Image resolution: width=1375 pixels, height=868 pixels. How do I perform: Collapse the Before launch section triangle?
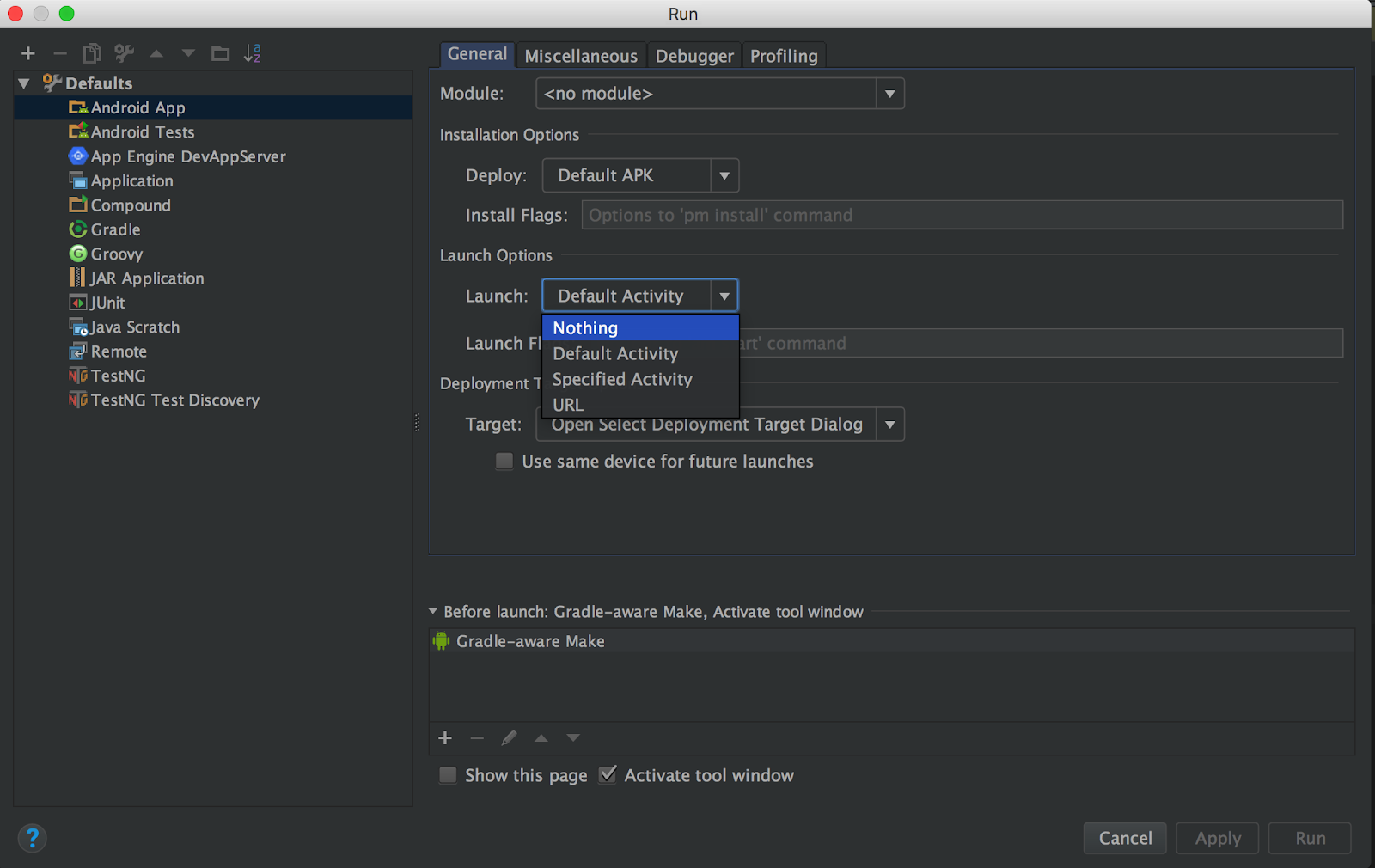(x=433, y=611)
